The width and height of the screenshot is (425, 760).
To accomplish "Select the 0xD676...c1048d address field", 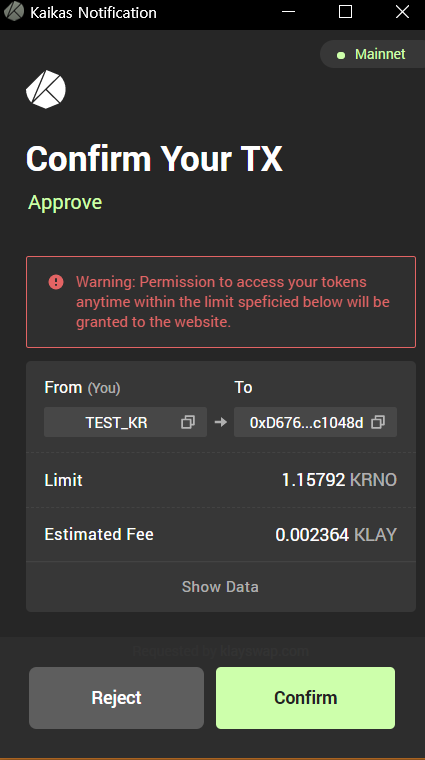I will point(315,422).
